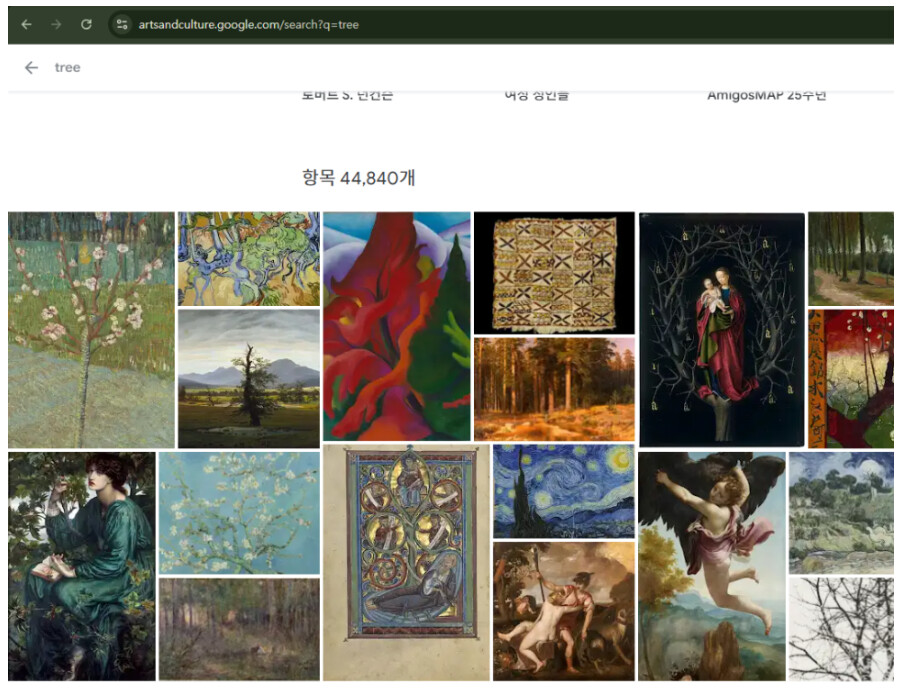This screenshot has height=689, width=904.
Task: Open The Starry Night painting
Action: 563,491
